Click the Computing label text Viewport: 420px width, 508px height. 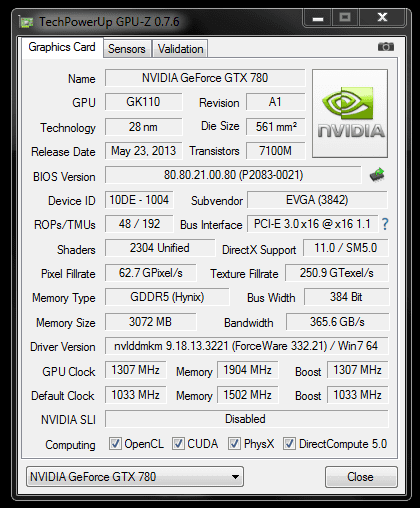coord(70,445)
